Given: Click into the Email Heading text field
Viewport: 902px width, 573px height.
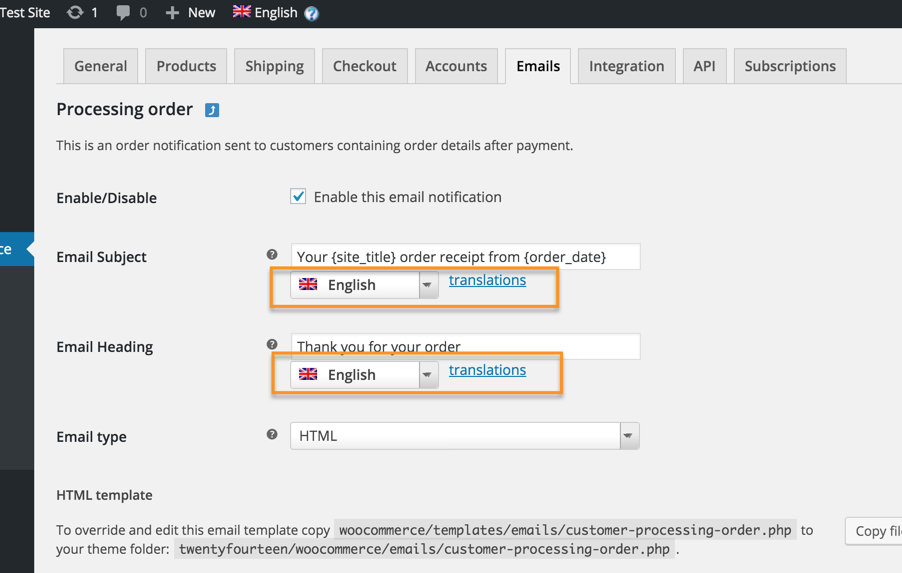Looking at the screenshot, I should click(465, 346).
